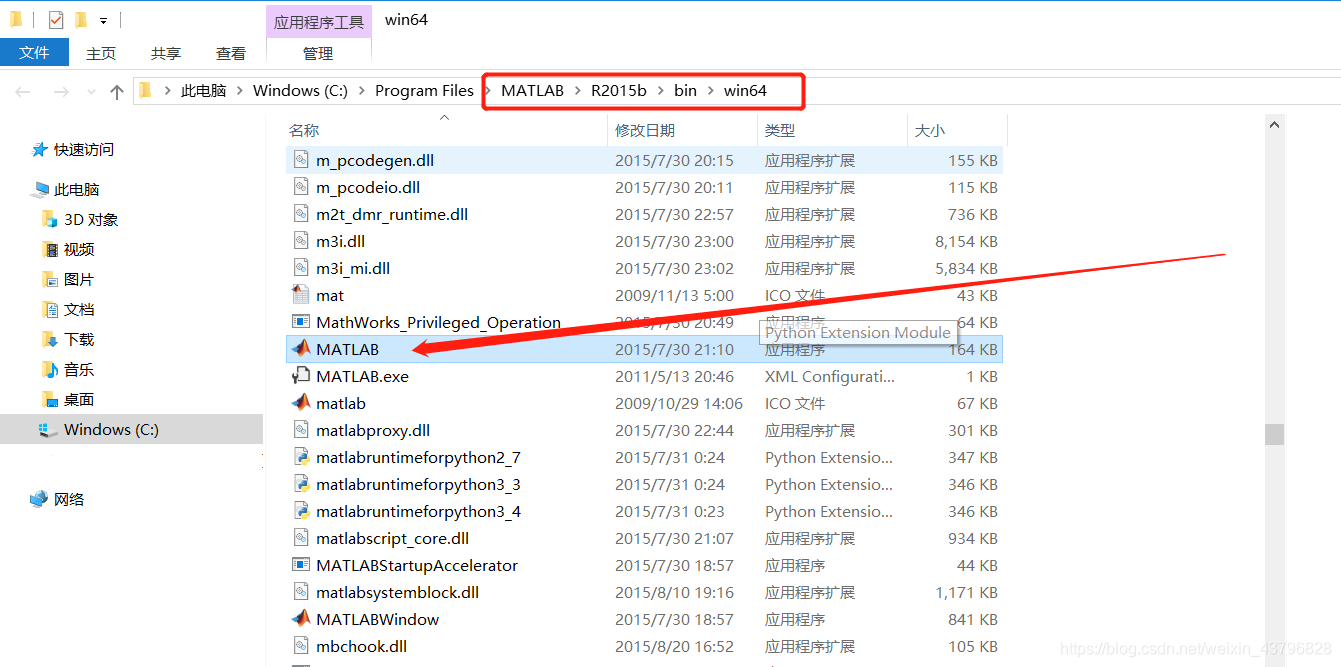Click the m3i.dll file icon
This screenshot has width=1341, height=667.
pyautogui.click(x=301, y=241)
